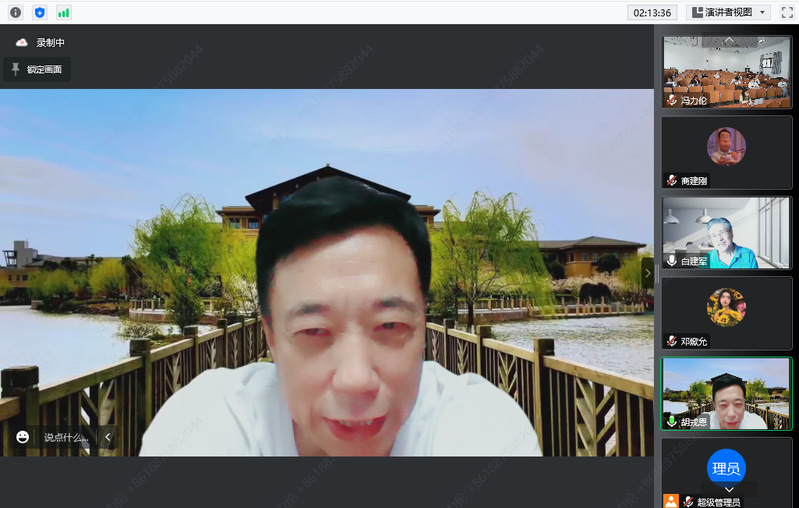Click the orange host icon for 超级管理员

671,501
